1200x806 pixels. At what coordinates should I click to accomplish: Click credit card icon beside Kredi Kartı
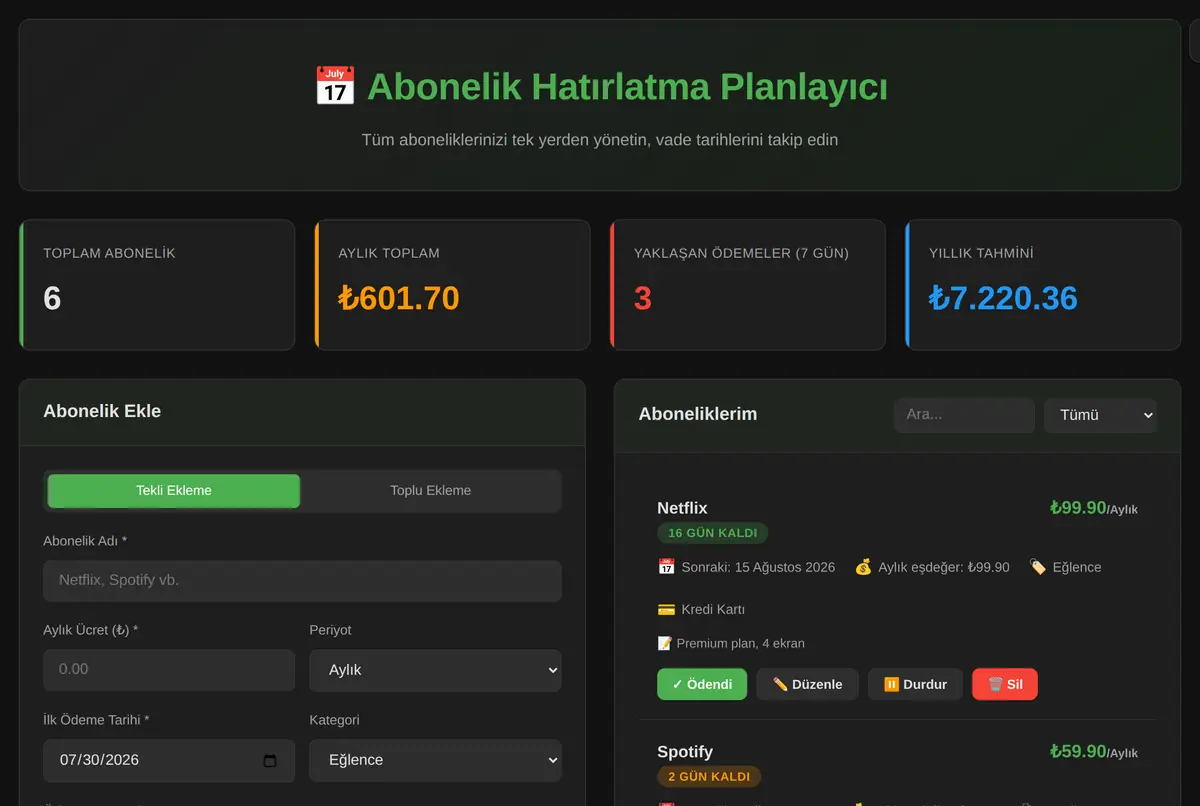pos(666,609)
